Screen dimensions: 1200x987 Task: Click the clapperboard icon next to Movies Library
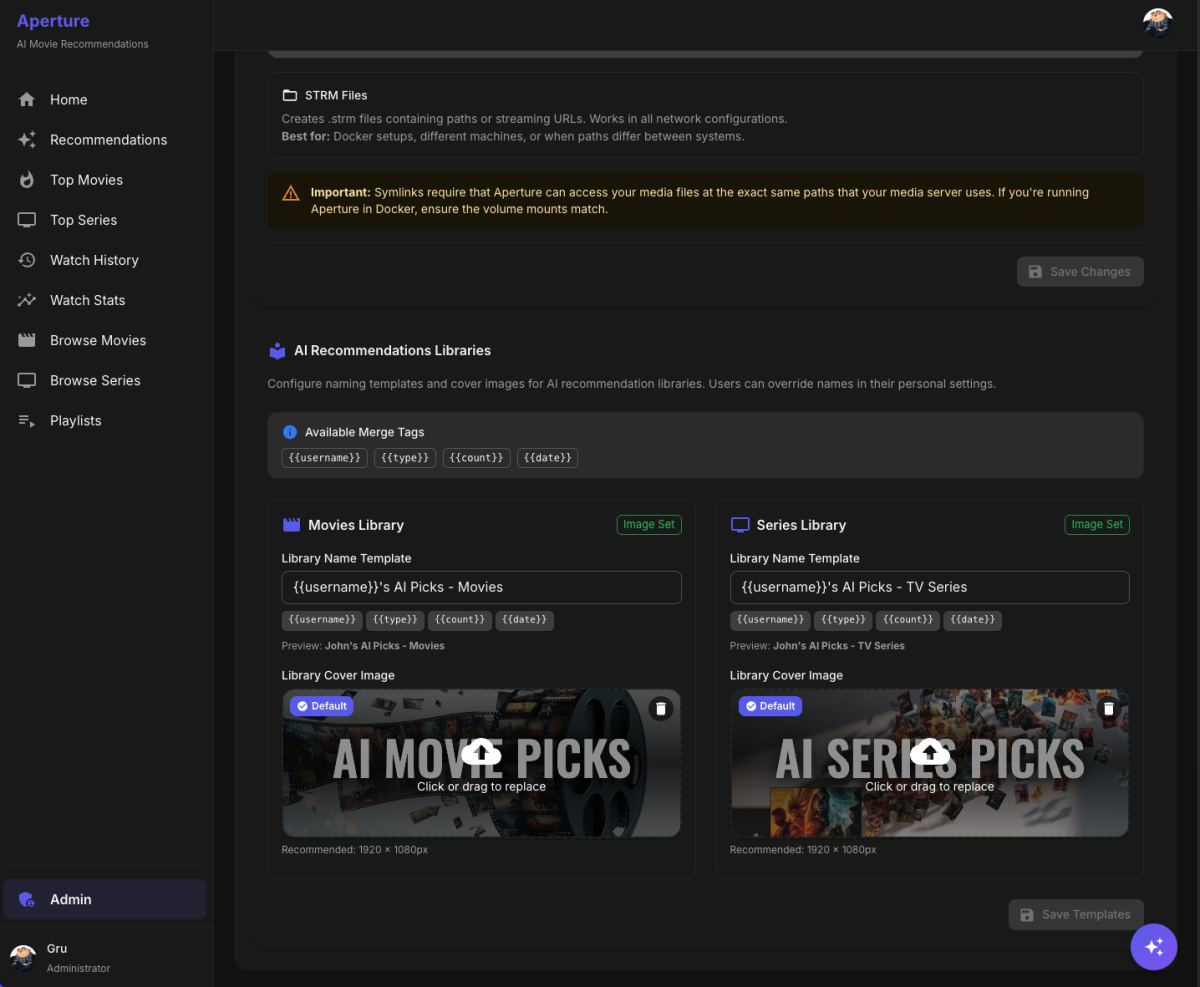290,524
